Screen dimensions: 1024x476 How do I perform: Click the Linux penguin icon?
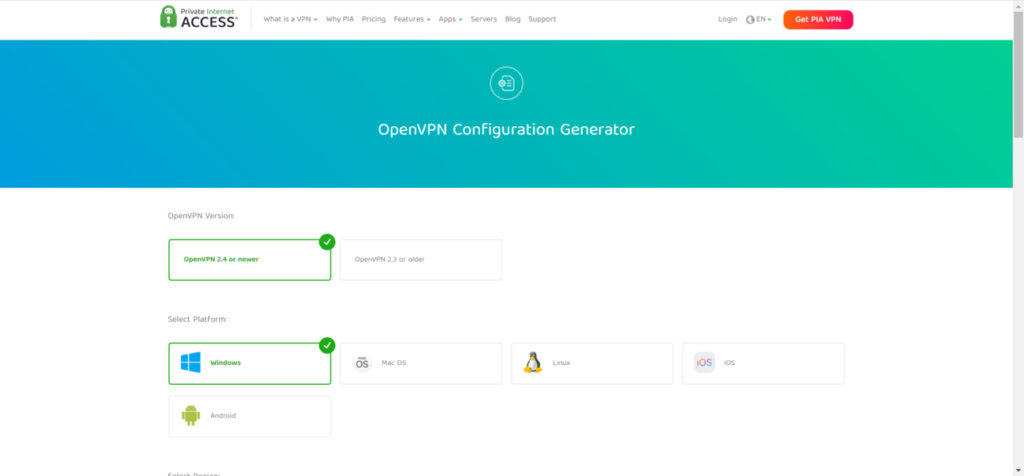[533, 363]
